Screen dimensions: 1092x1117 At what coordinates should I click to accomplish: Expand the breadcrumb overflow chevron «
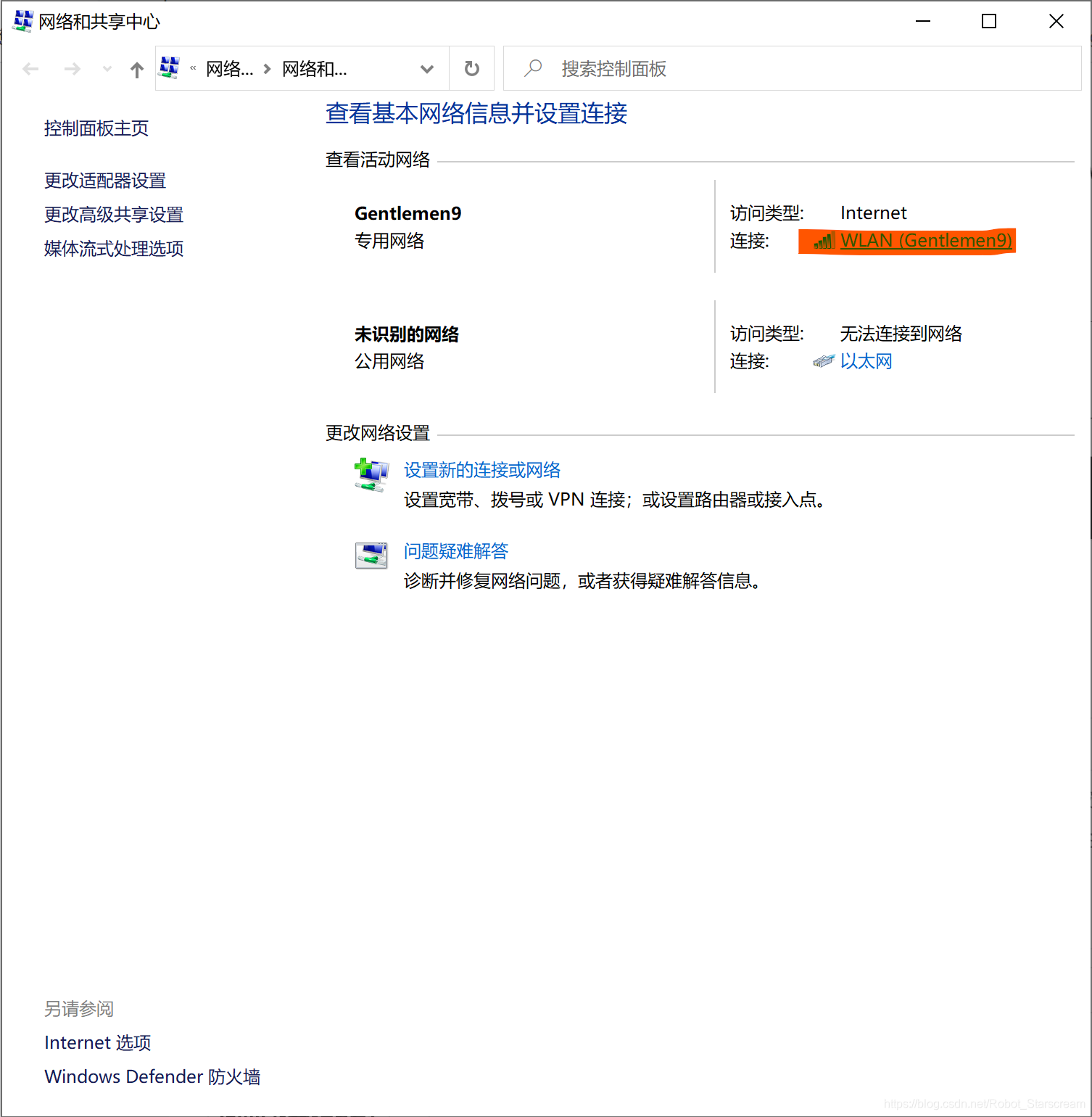point(192,68)
